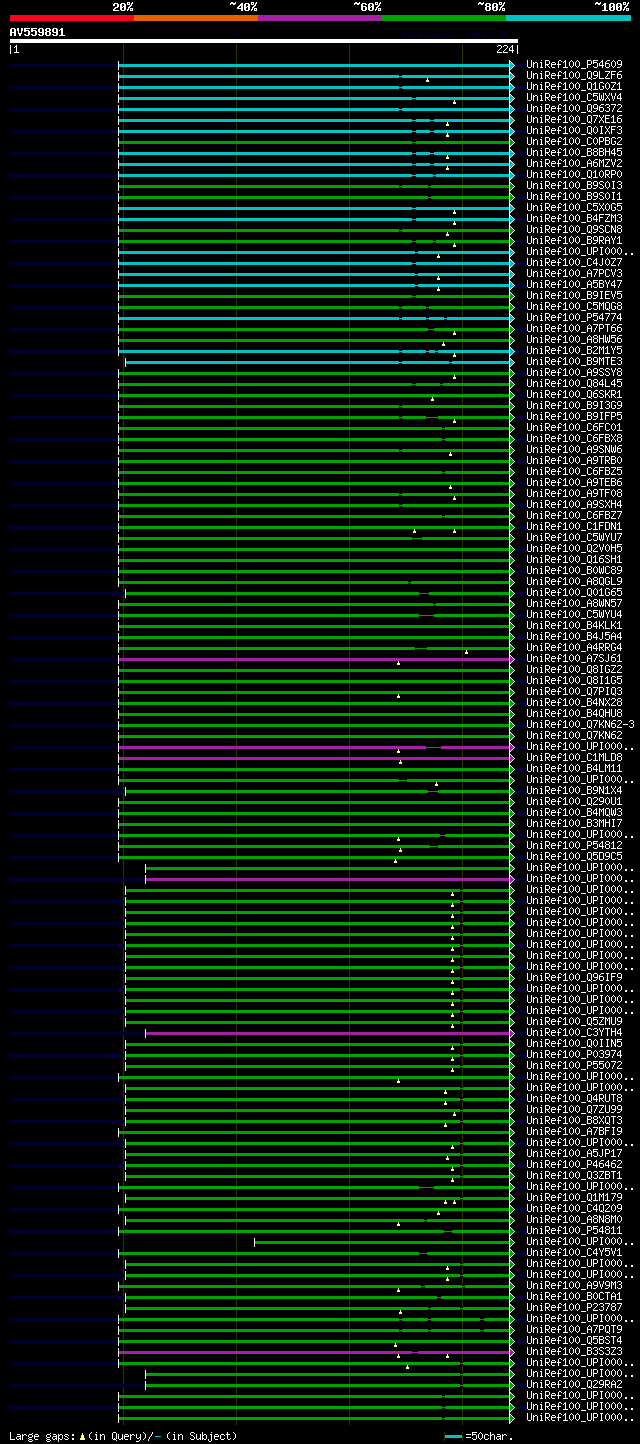Click the orange ~40% legend color segment
The image size is (640, 1444).
[x=196, y=18]
